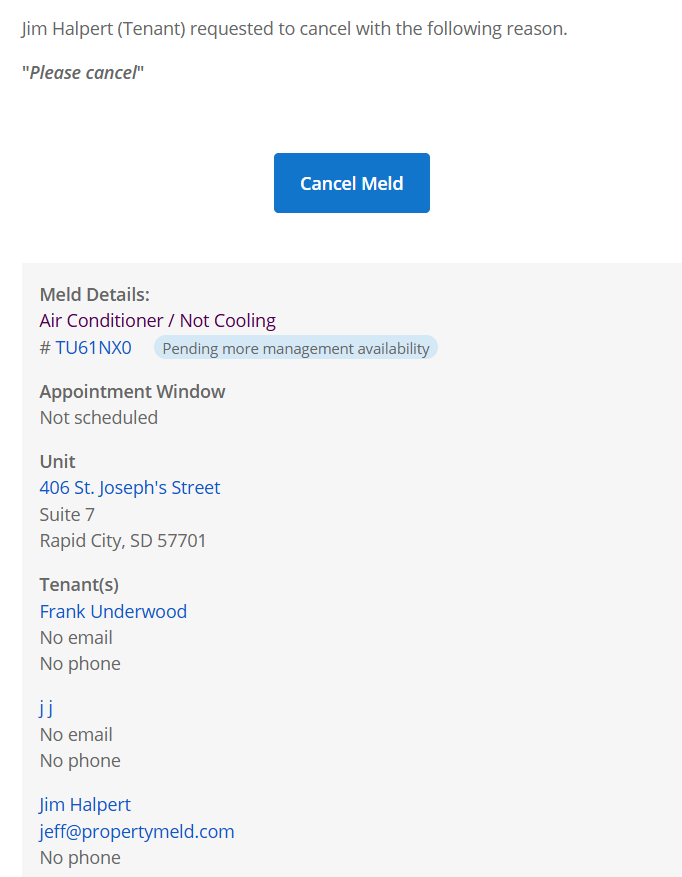
Task: Click the Pending more management availability badge
Action: point(295,348)
